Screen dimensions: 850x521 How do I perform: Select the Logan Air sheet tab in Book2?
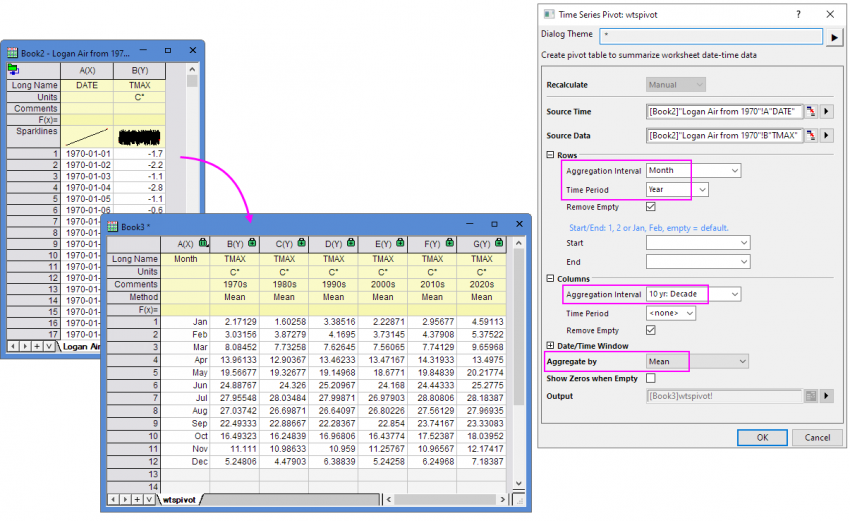click(x=80, y=346)
